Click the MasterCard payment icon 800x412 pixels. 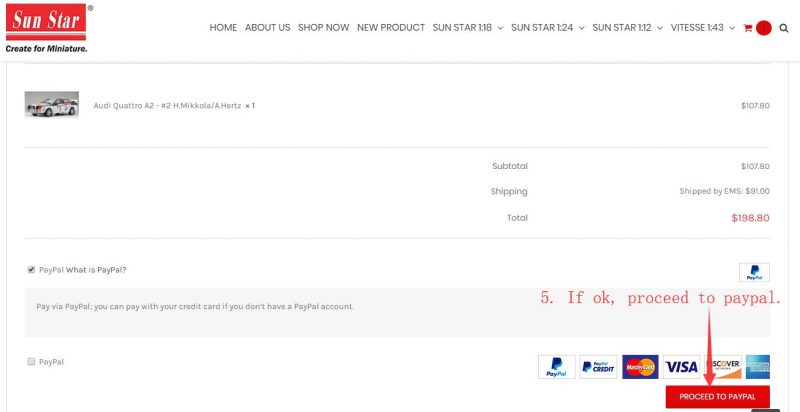640,367
